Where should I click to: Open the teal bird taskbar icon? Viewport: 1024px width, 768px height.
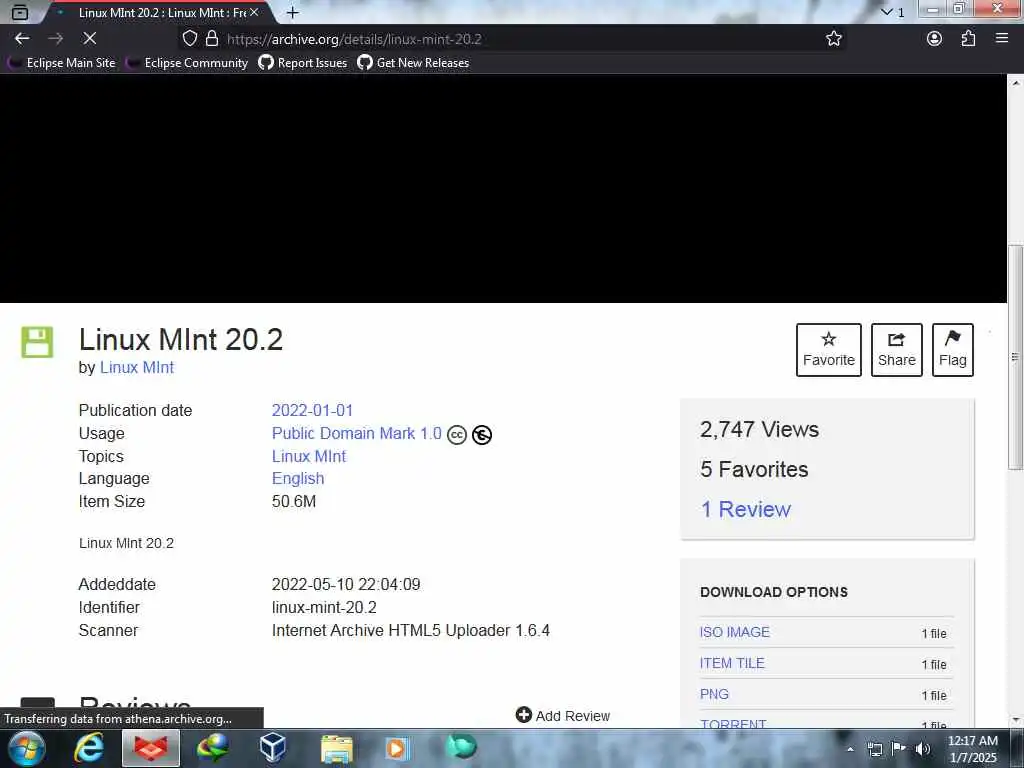[461, 747]
